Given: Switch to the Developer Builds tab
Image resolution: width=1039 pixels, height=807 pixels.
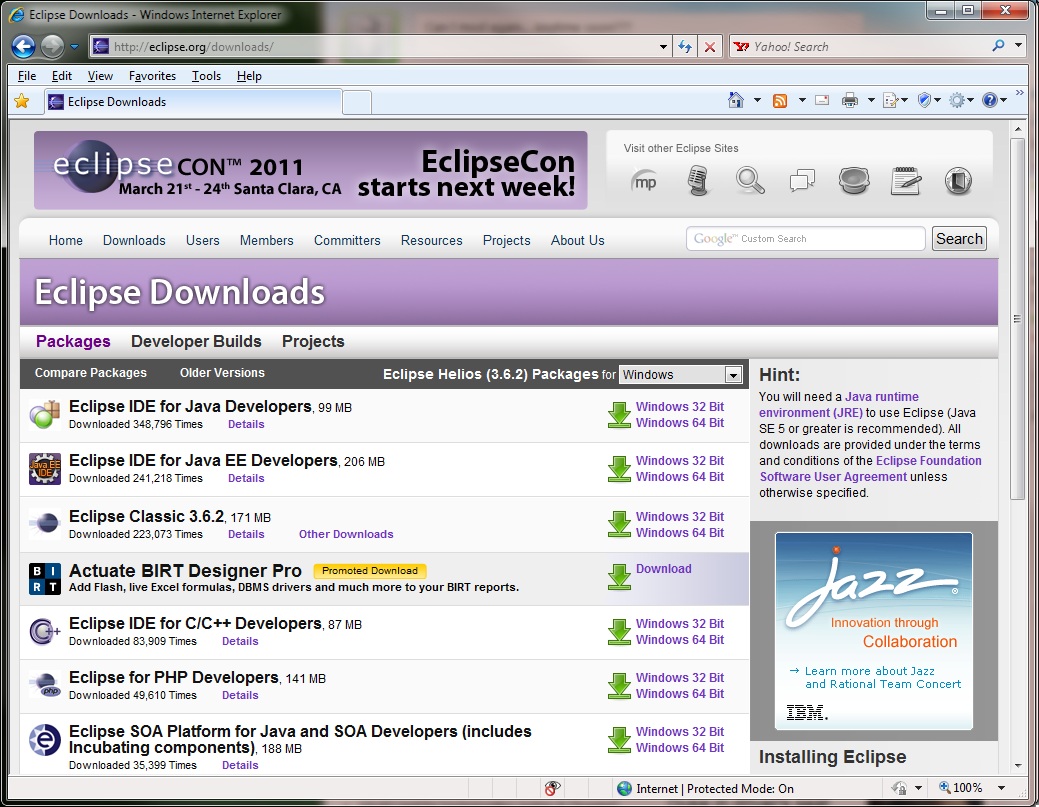Looking at the screenshot, I should [x=196, y=341].
